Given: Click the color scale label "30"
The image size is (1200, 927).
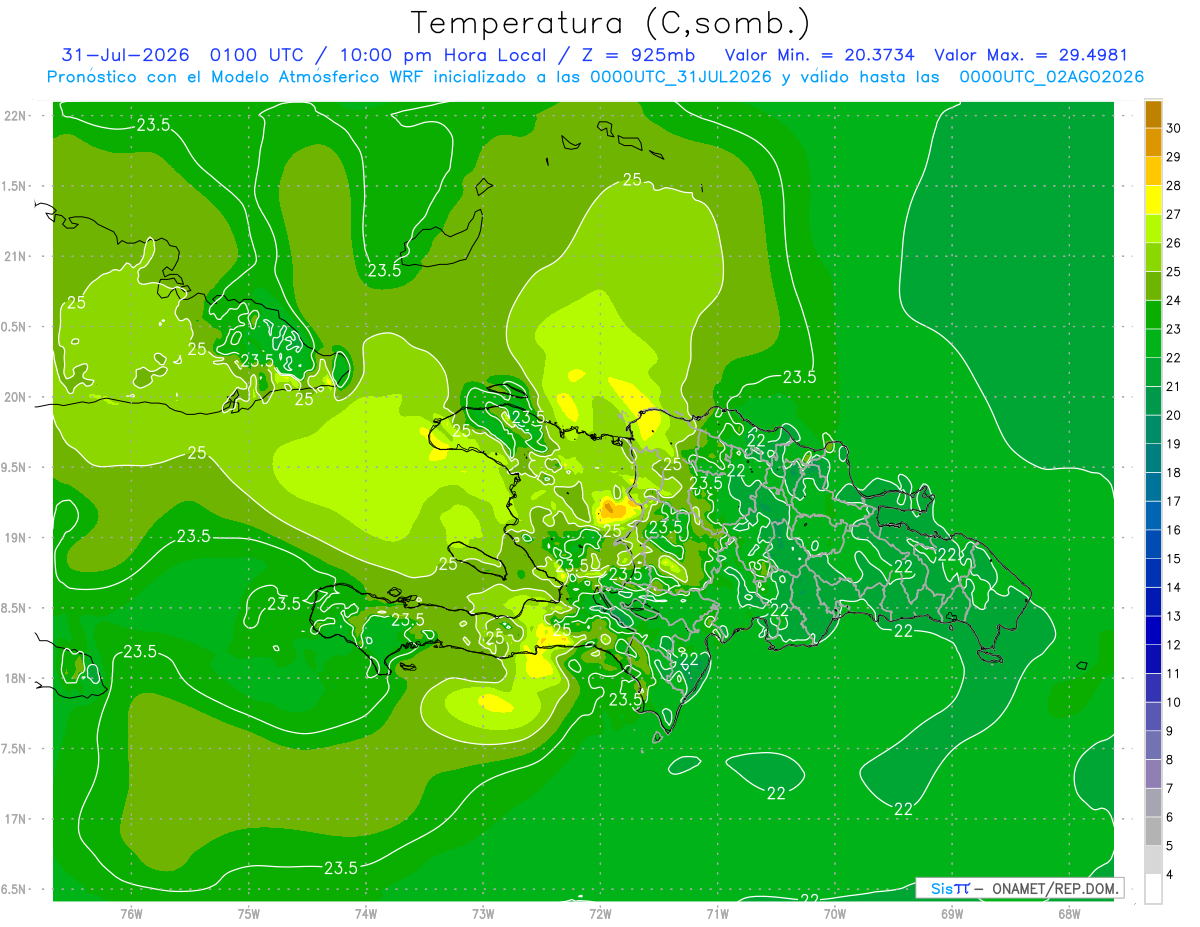Looking at the screenshot, I should [x=1174, y=129].
